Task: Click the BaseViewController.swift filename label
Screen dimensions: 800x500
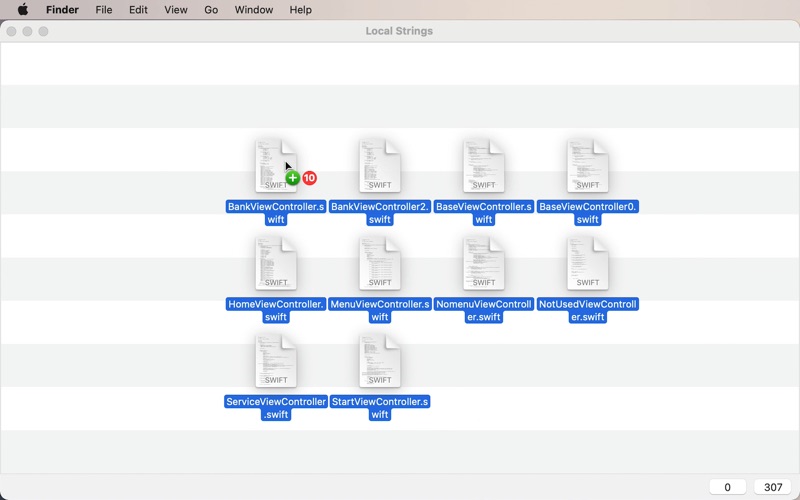Action: pyautogui.click(x=484, y=213)
